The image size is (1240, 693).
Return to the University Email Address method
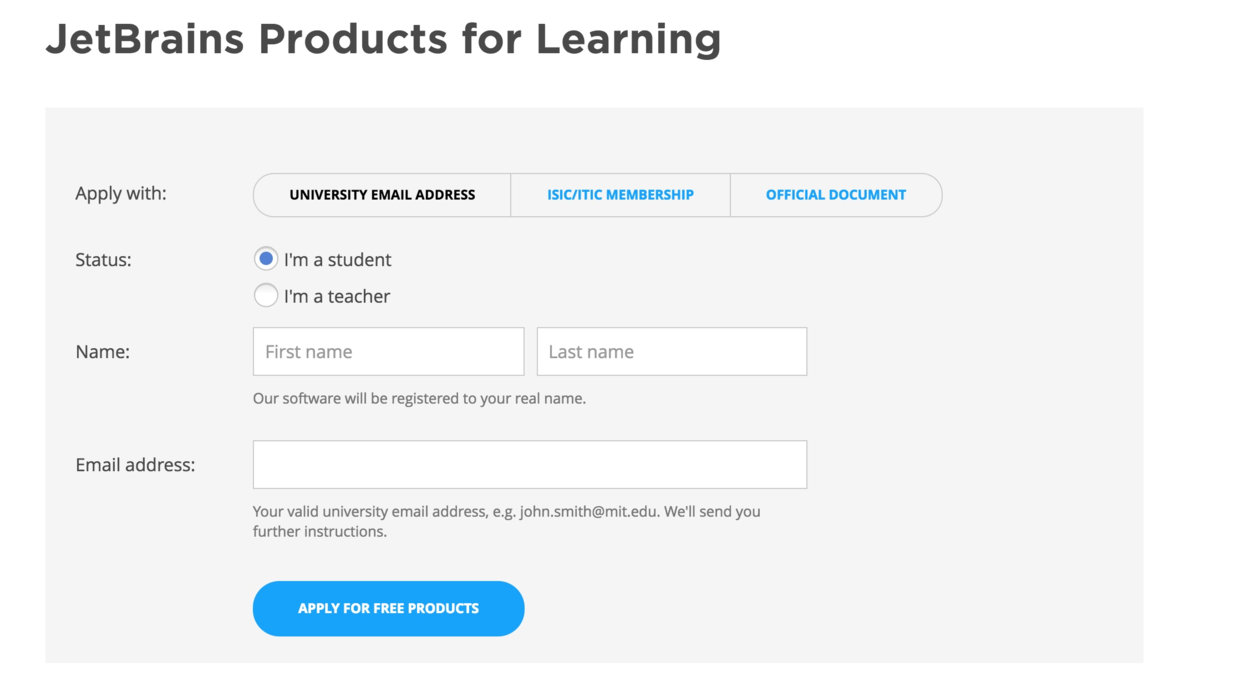pyautogui.click(x=381, y=195)
